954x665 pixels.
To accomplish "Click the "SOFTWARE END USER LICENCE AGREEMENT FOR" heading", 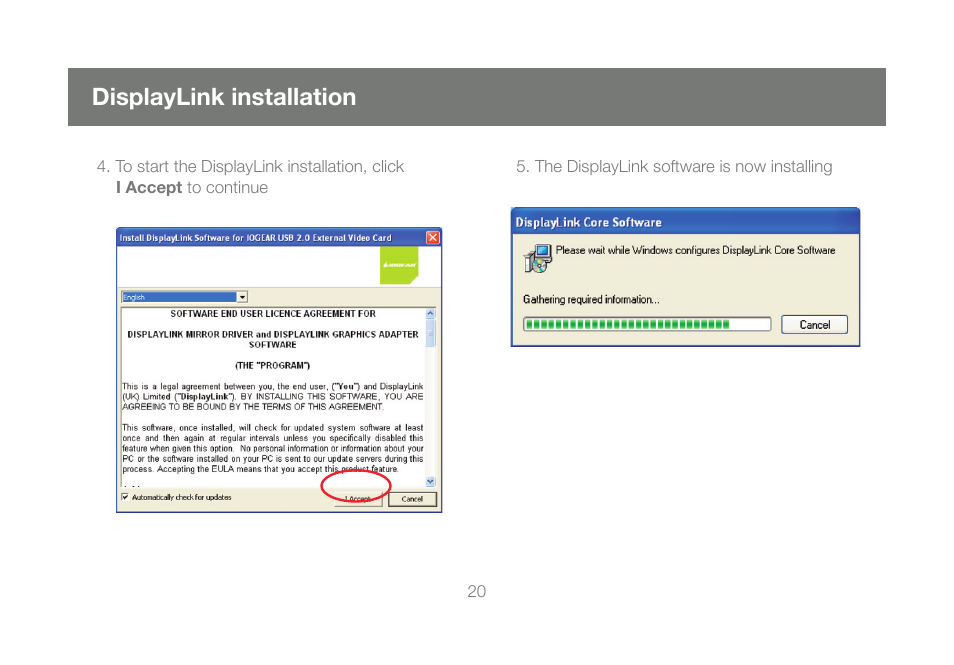I will [273, 314].
